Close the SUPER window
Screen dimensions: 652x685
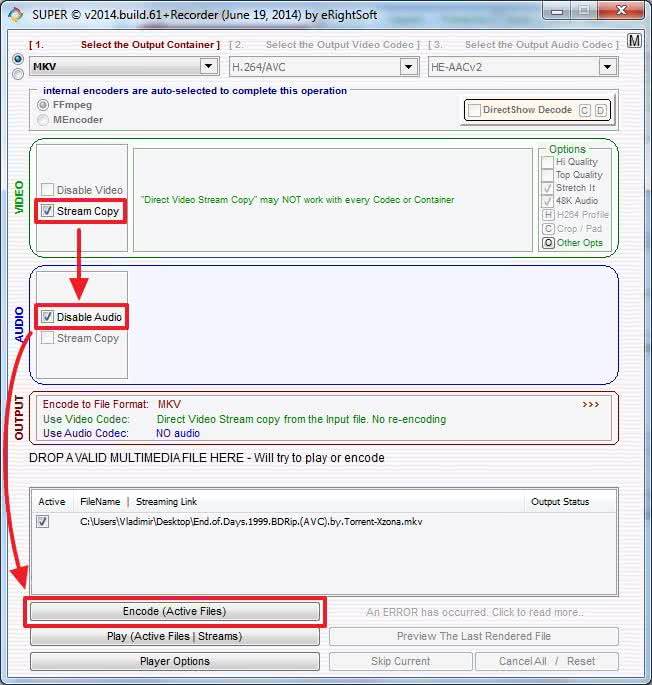tap(621, 10)
